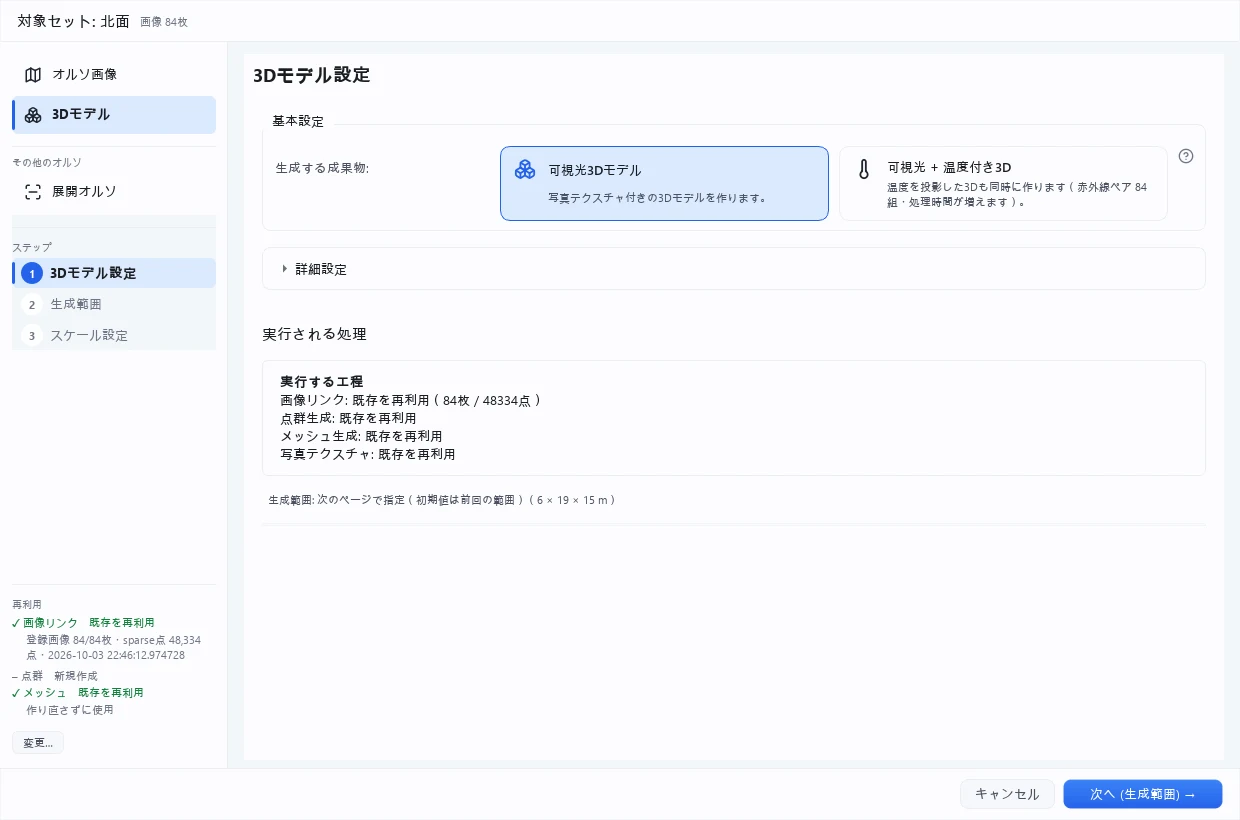Screen dimensions: 1240x820
Task: Go to step 生成範囲
Action: point(114,304)
